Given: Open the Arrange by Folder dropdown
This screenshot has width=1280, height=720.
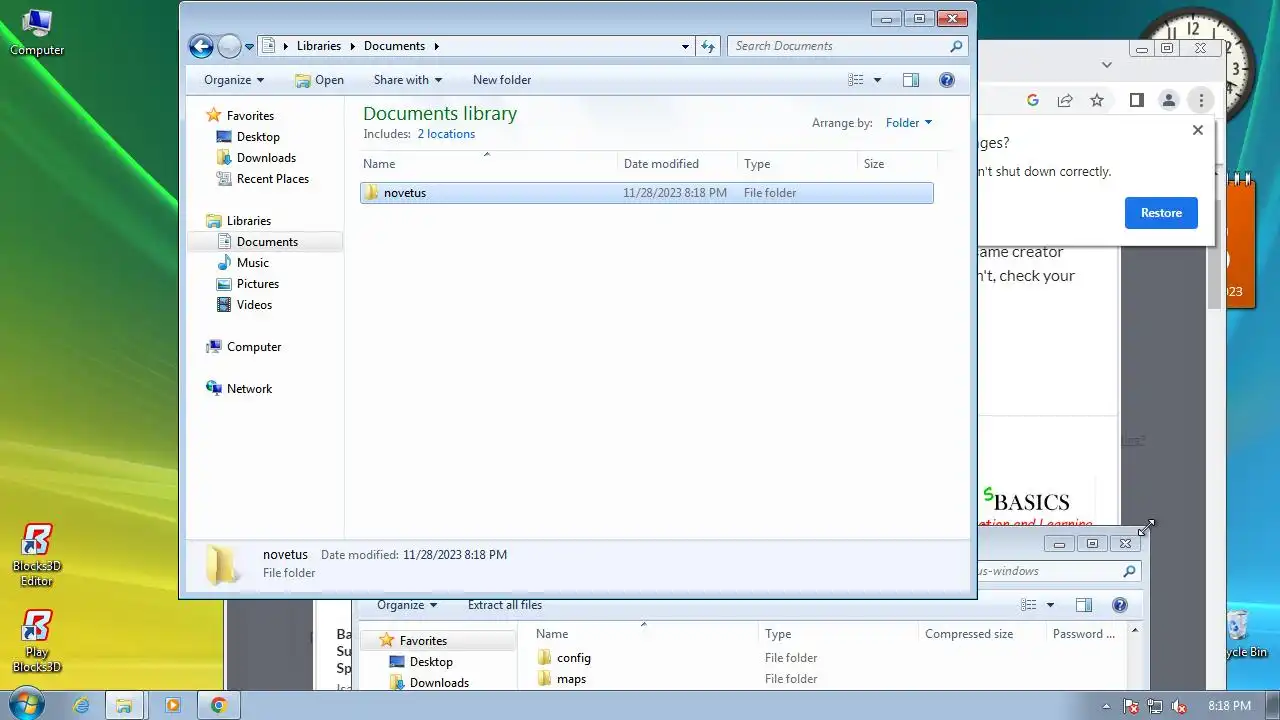Looking at the screenshot, I should click(x=908, y=123).
